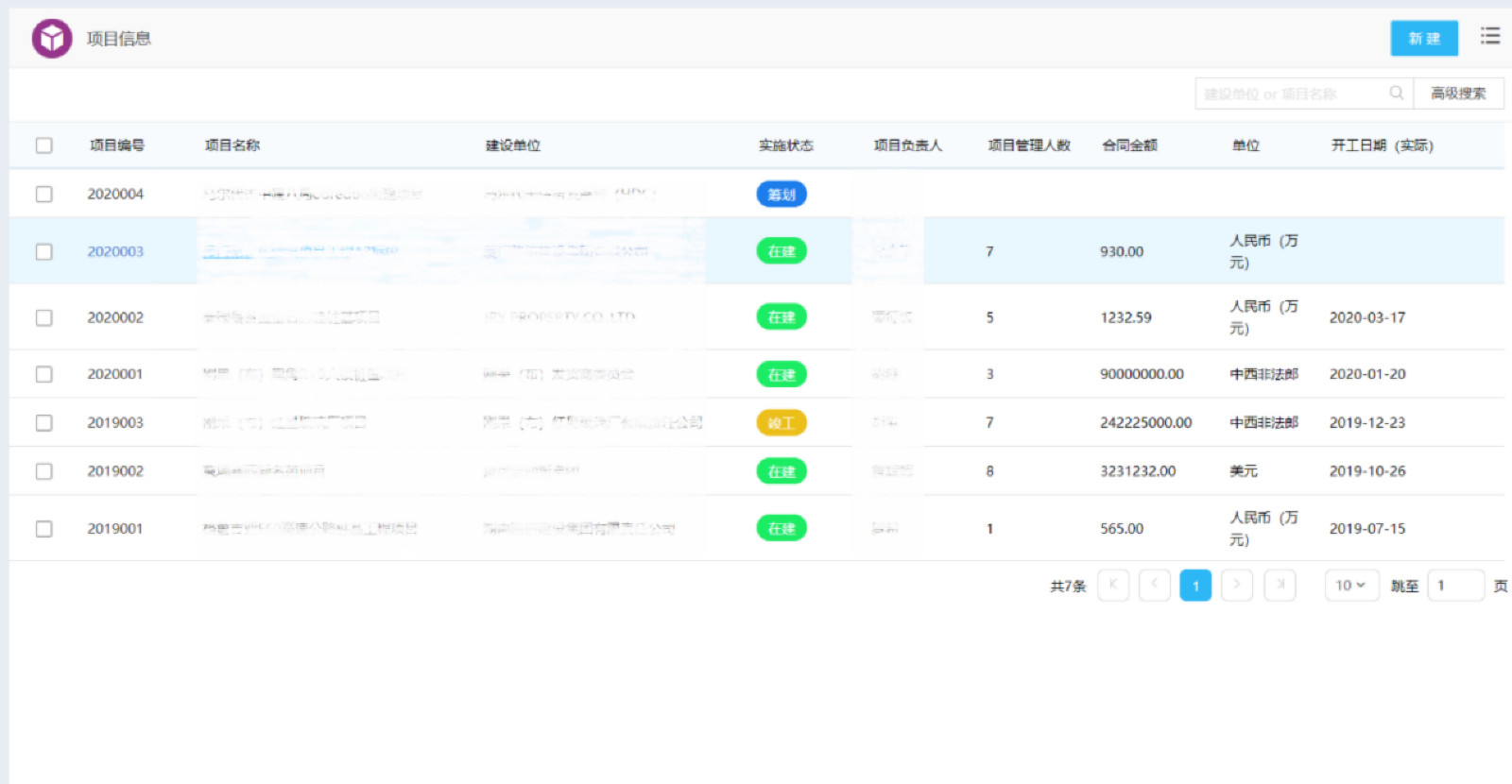Click the 合同金额 column header

[1130, 145]
